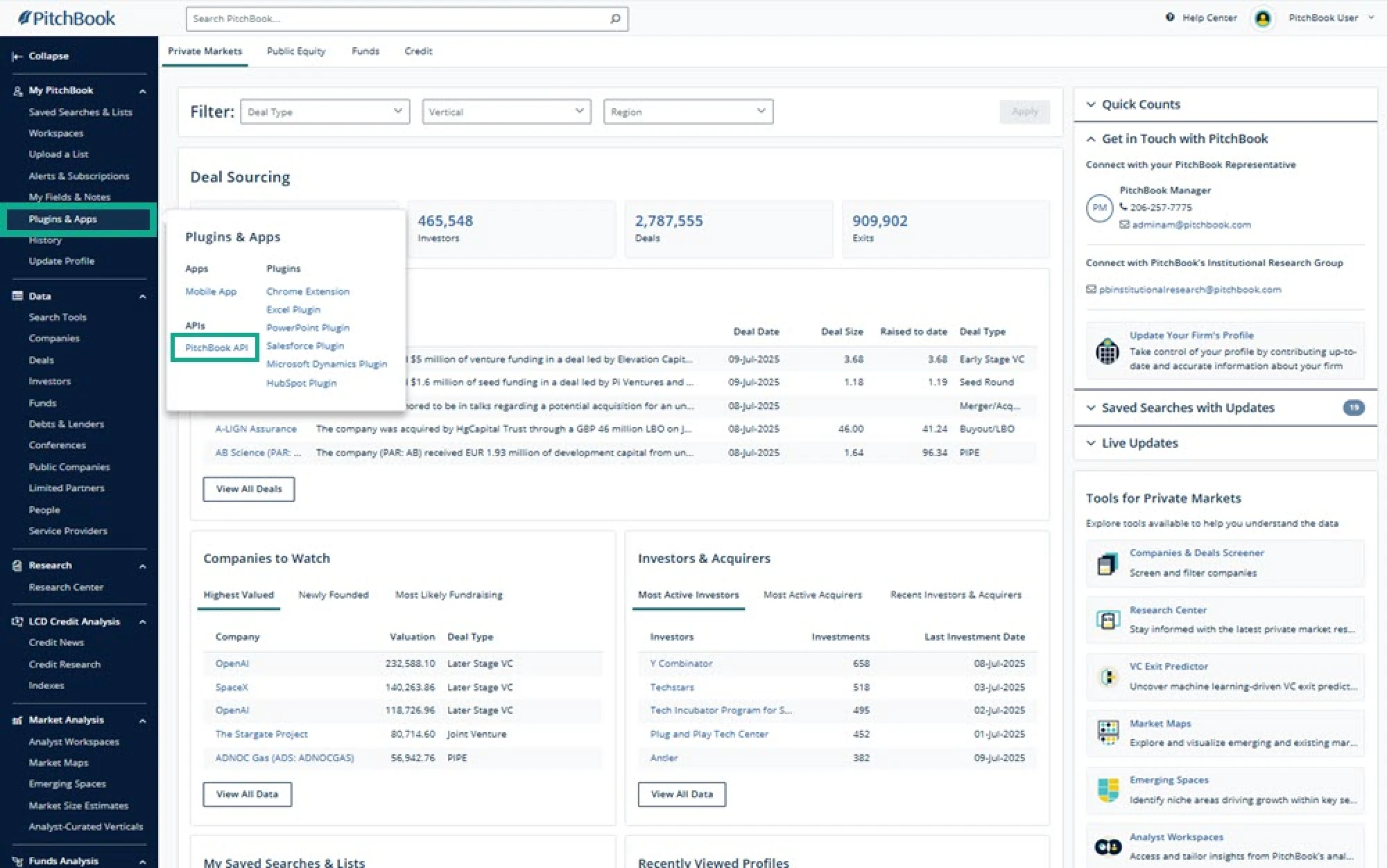Click the Update Your Firm's Profile globe icon
Image resolution: width=1387 pixels, height=868 pixels.
(1107, 351)
